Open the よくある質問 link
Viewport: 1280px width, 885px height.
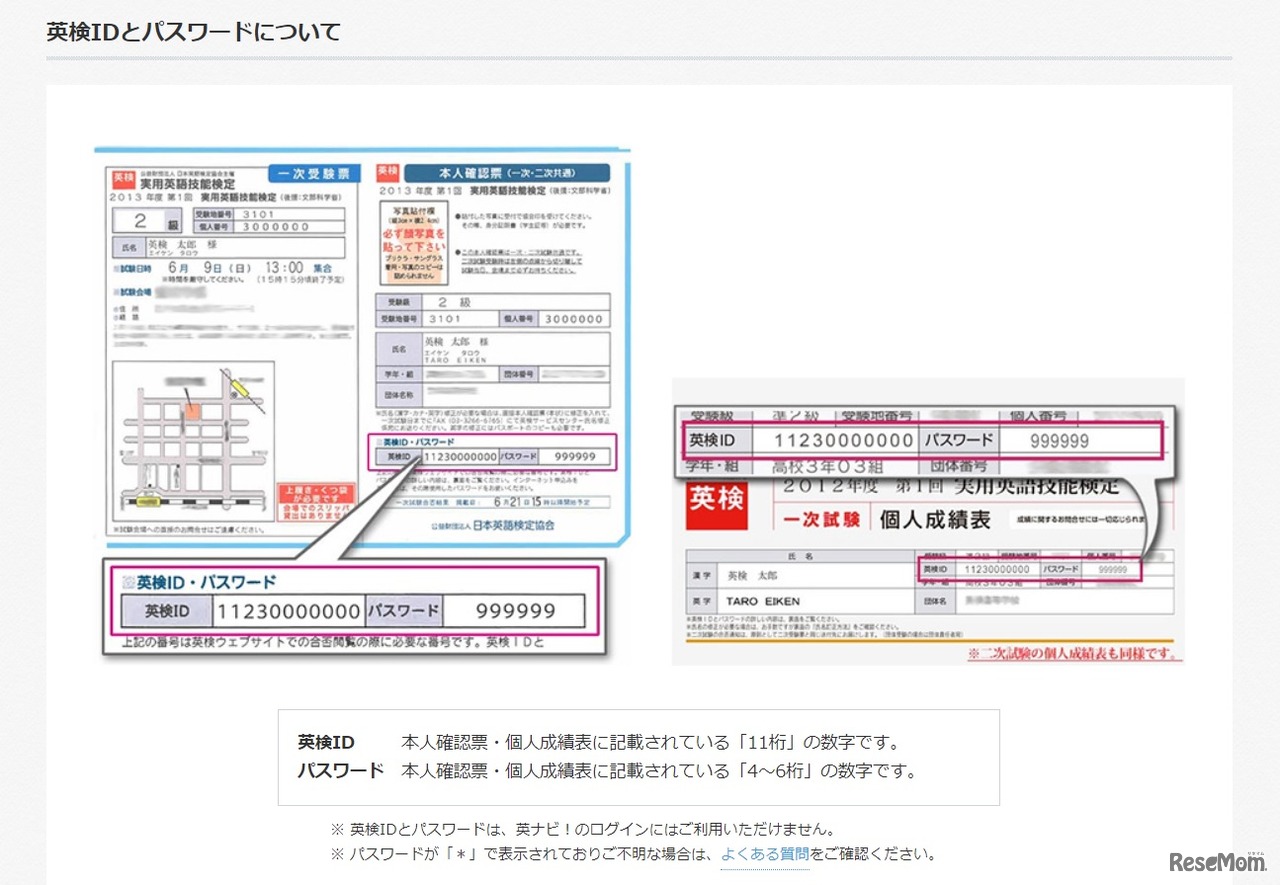click(x=765, y=854)
